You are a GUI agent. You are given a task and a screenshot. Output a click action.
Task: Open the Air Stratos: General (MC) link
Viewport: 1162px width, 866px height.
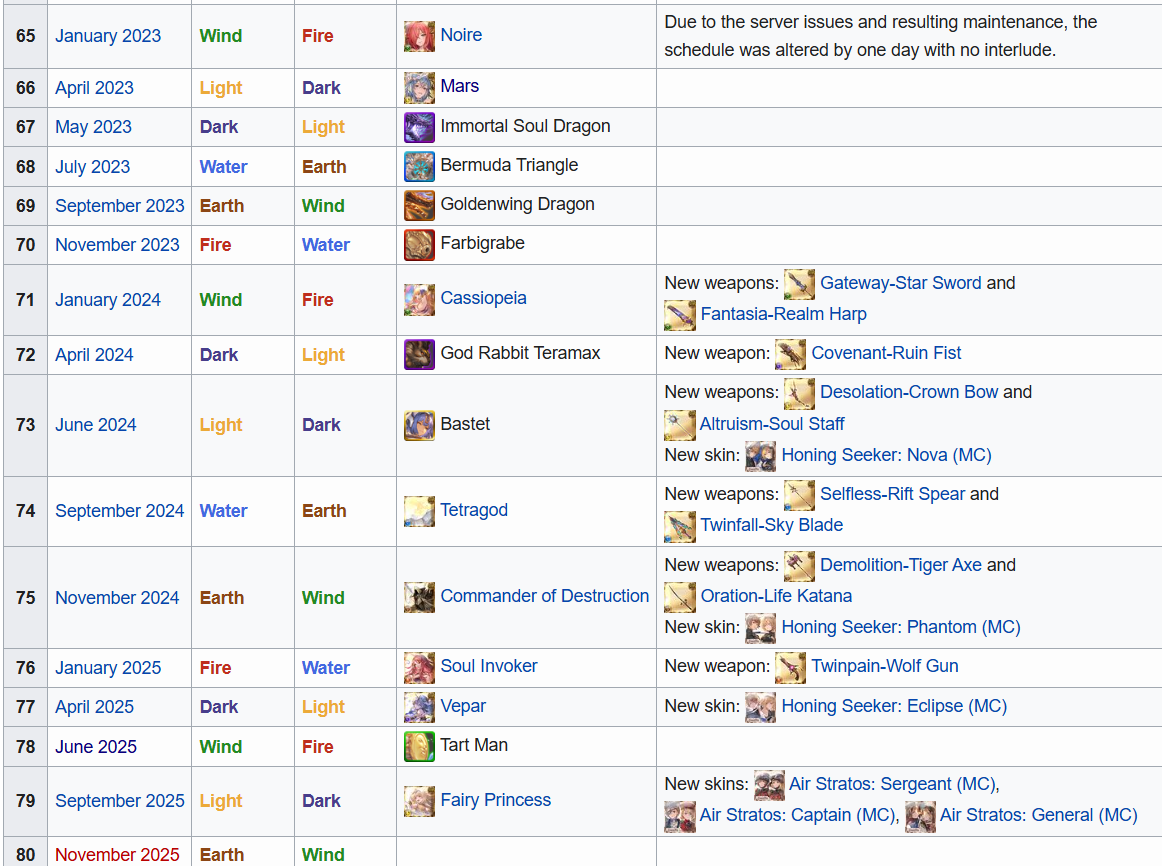pyautogui.click(x=1038, y=815)
